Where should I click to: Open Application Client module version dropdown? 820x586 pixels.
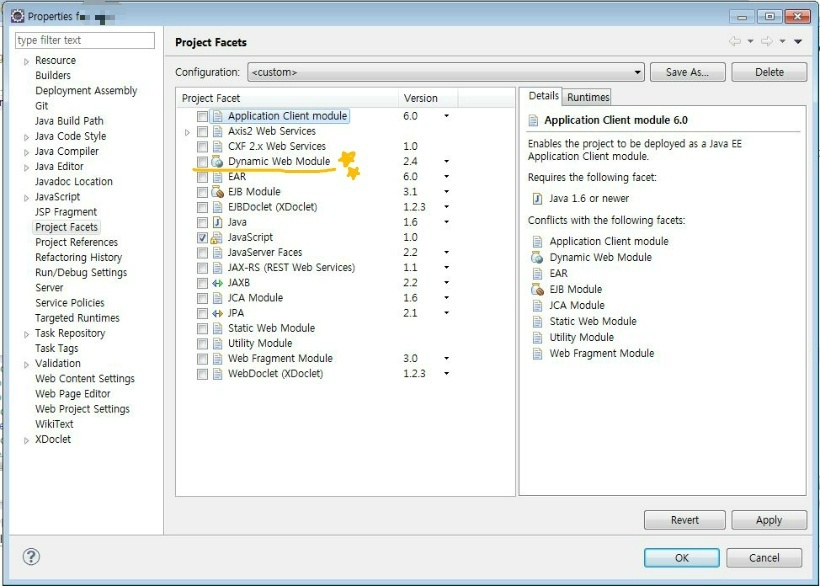click(447, 116)
